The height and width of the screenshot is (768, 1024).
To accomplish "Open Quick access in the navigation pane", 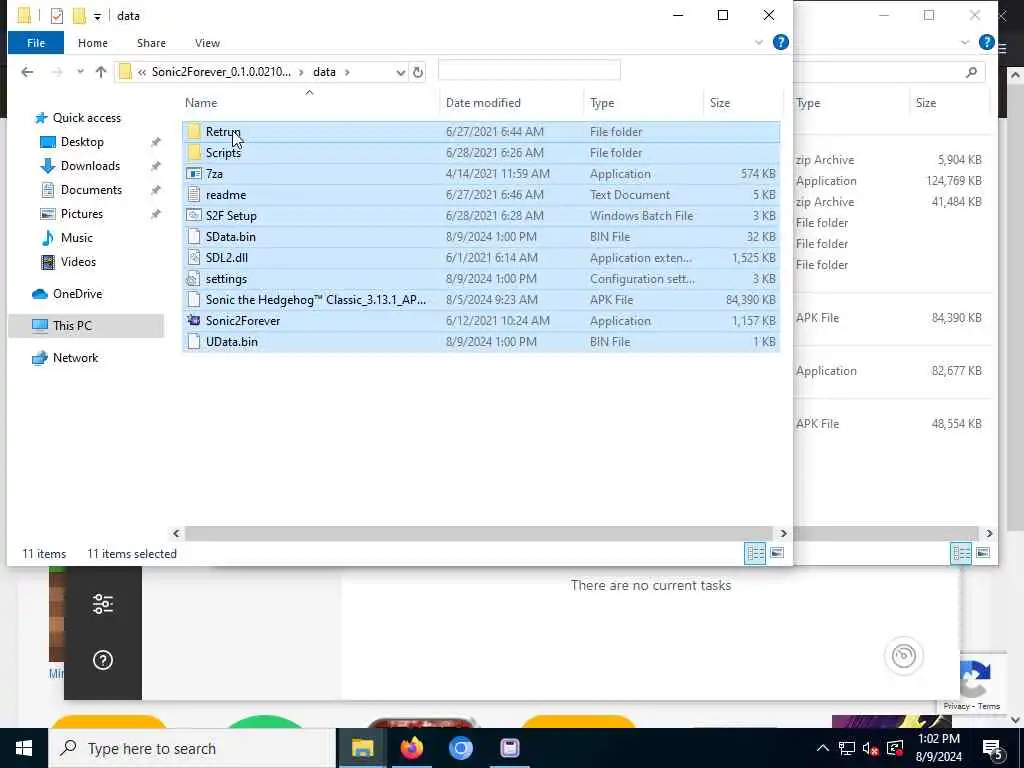I will point(86,118).
